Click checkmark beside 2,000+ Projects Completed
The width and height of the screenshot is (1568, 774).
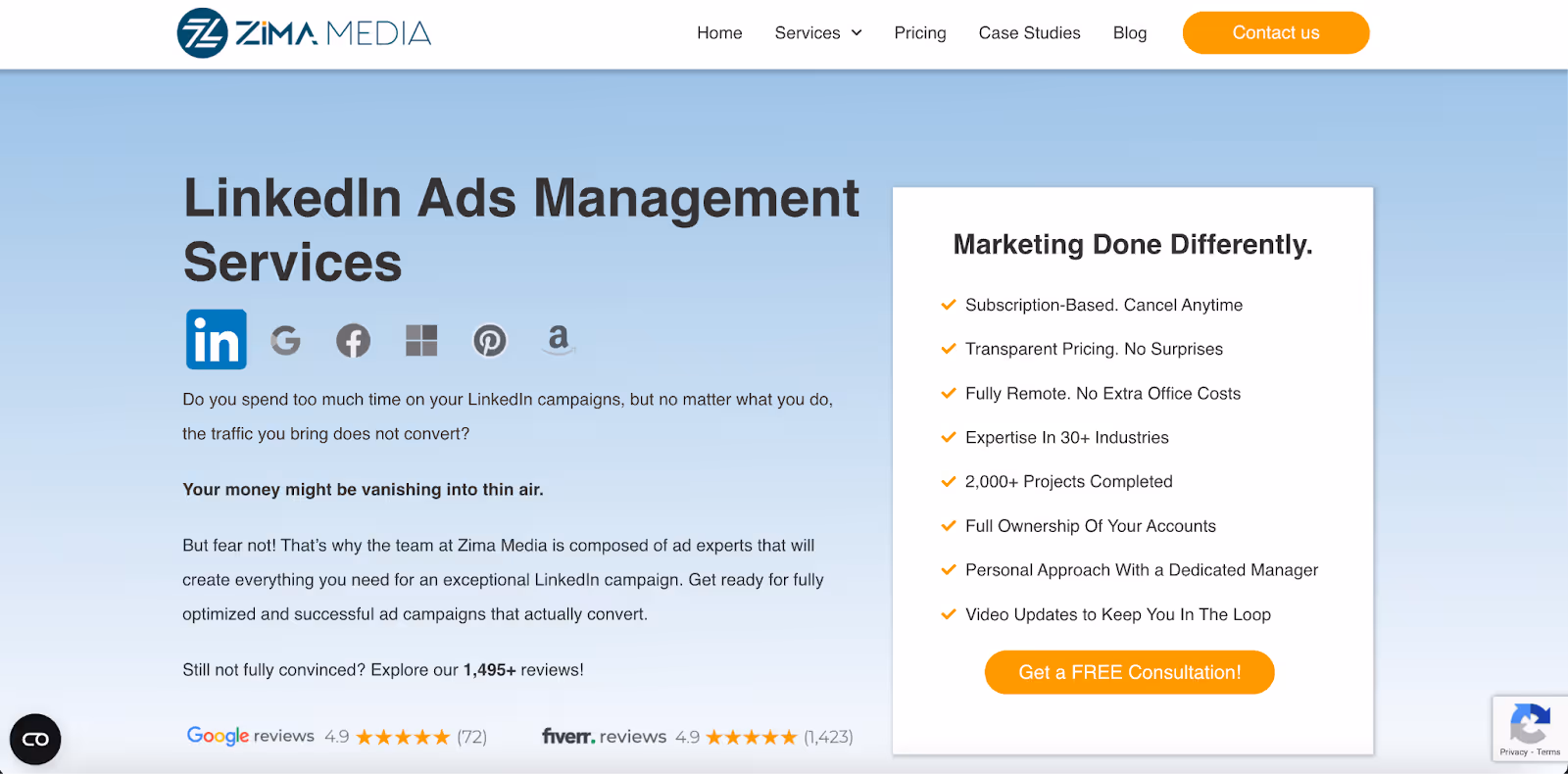(949, 481)
